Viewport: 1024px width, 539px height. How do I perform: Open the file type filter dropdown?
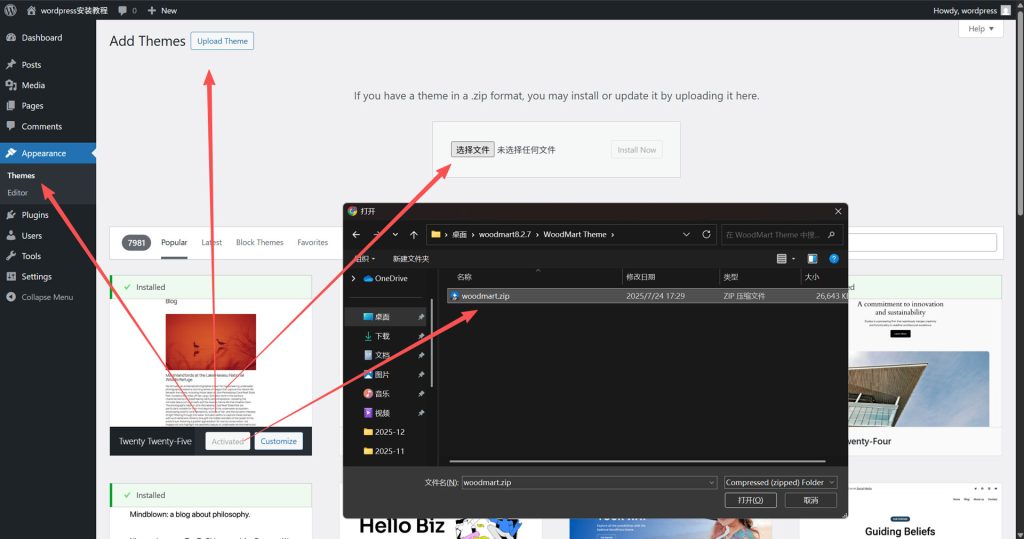pos(780,482)
